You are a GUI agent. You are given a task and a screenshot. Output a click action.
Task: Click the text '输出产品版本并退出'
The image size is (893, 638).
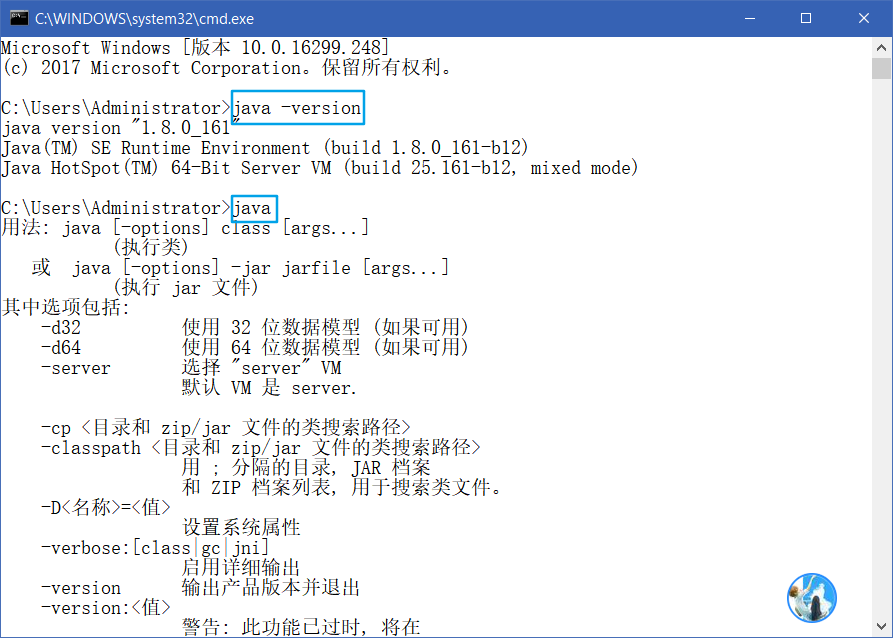271,588
